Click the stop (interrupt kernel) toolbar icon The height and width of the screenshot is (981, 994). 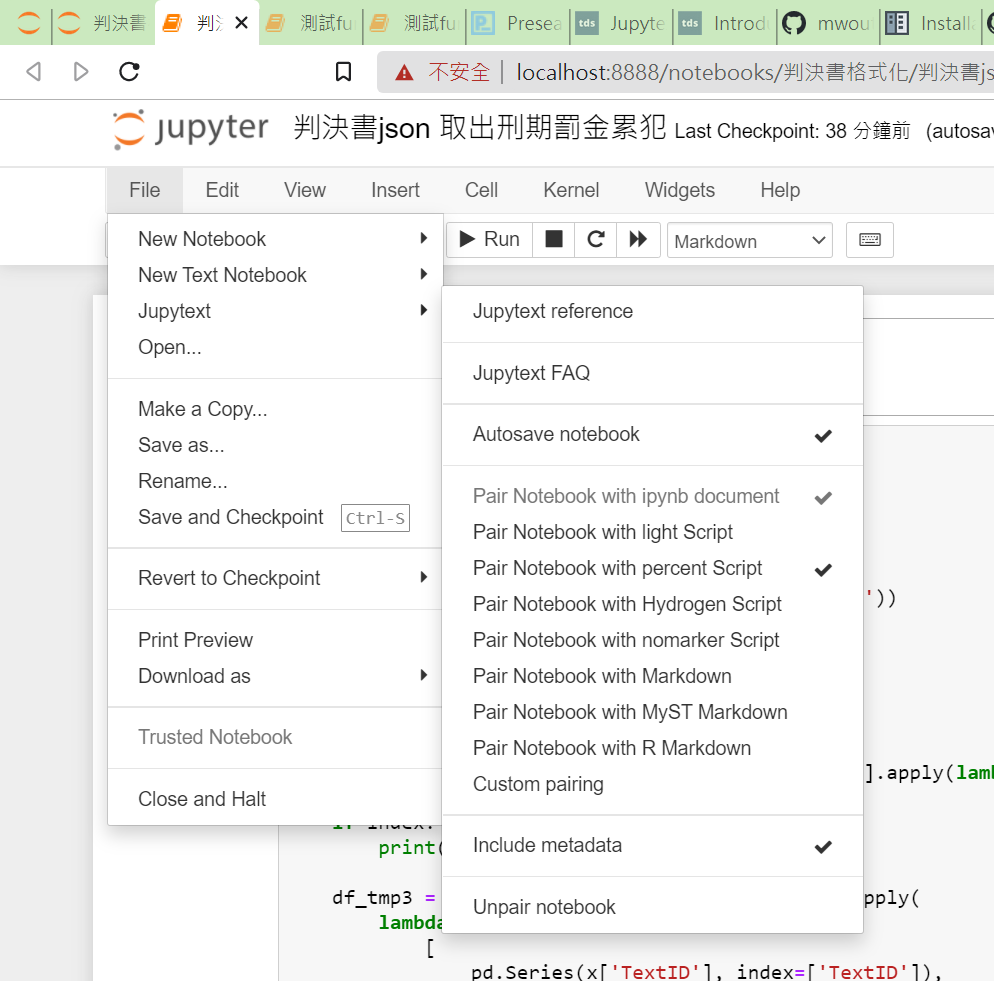tap(553, 239)
